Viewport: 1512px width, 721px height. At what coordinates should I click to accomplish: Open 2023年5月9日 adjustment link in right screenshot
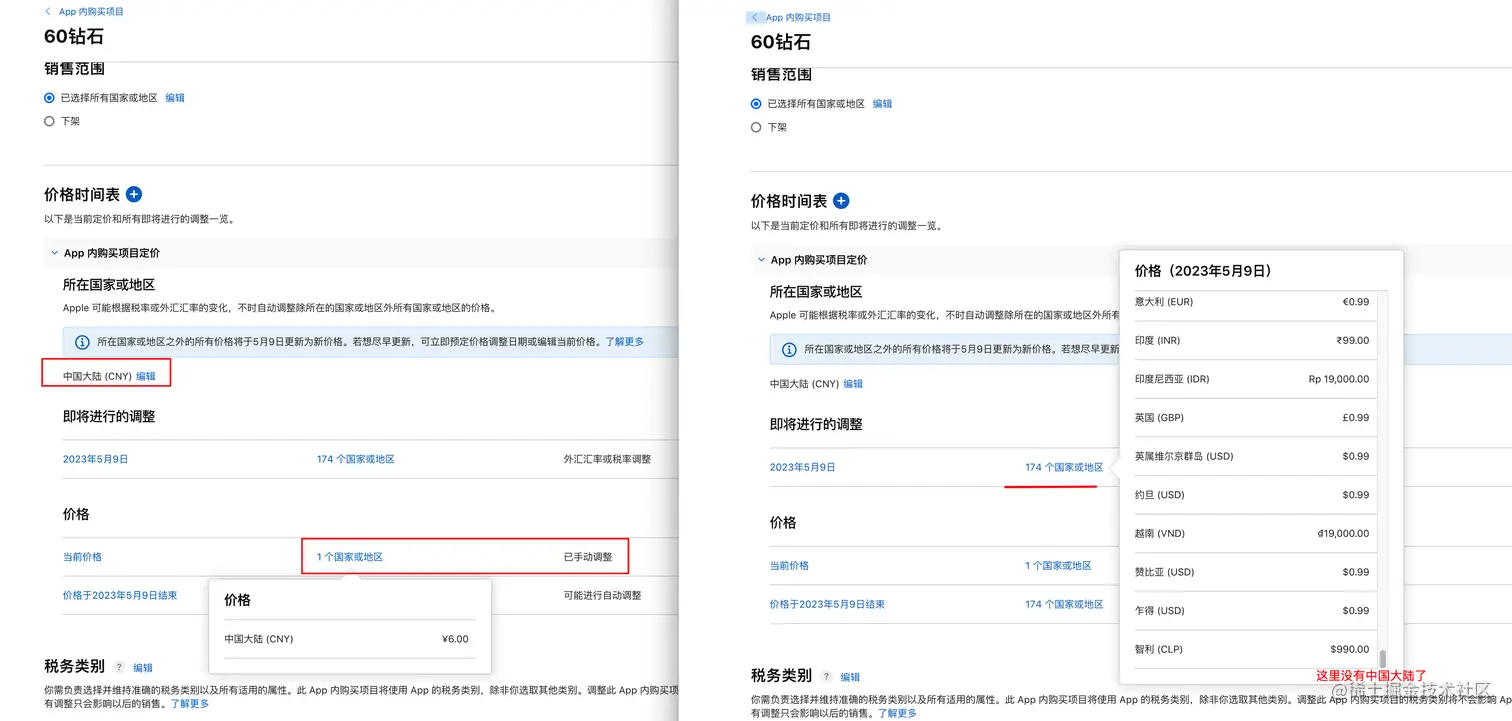tap(803, 467)
